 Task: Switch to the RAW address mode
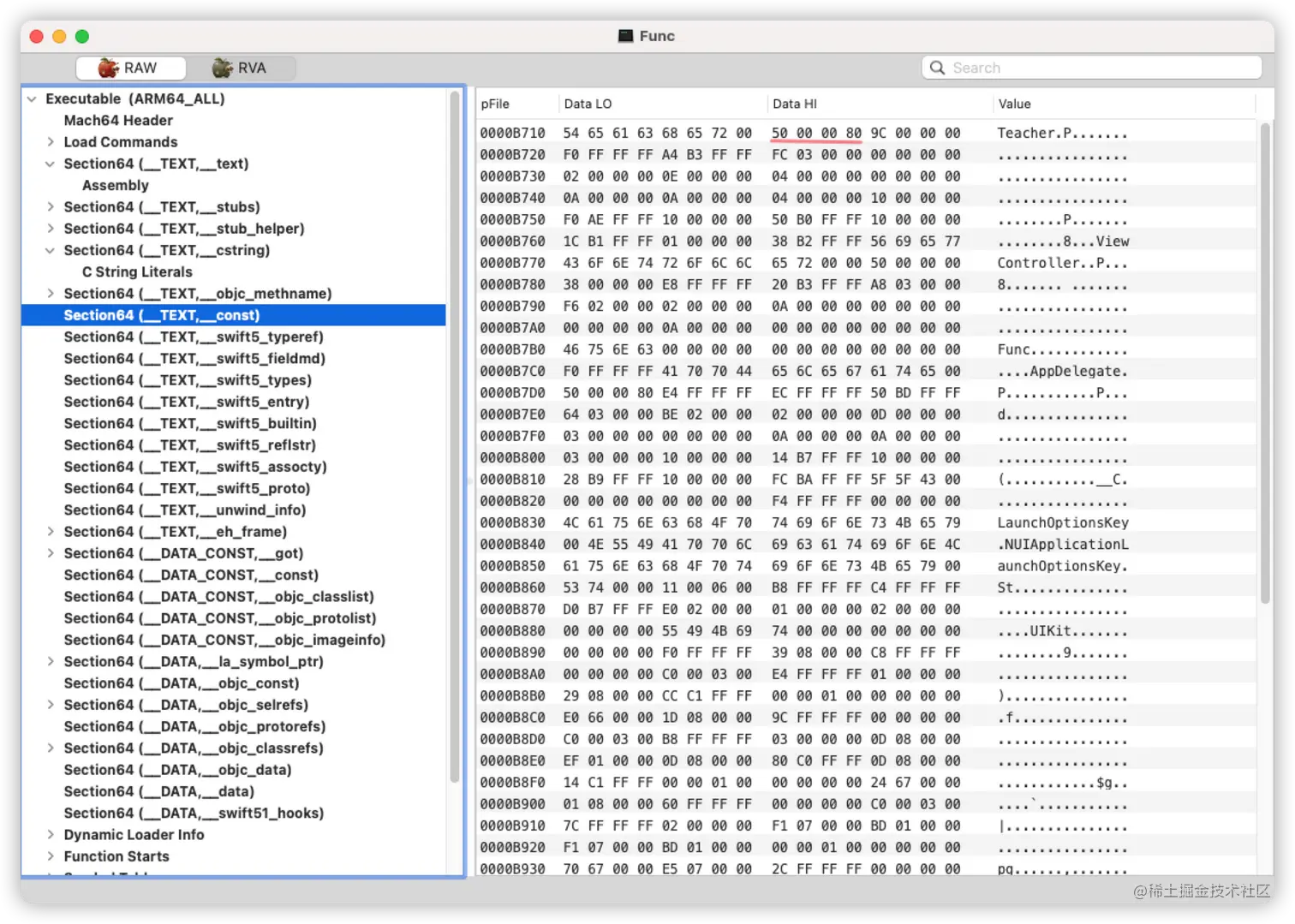(x=130, y=68)
